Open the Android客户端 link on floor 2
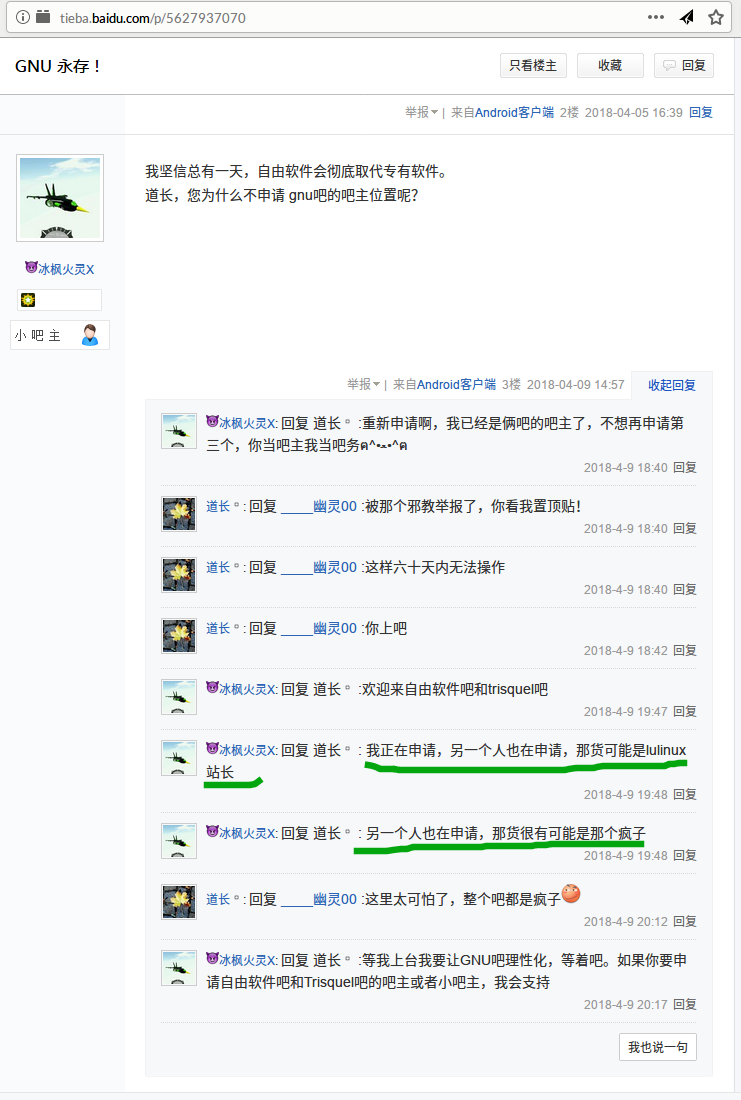The width and height of the screenshot is (741, 1100). (514, 112)
